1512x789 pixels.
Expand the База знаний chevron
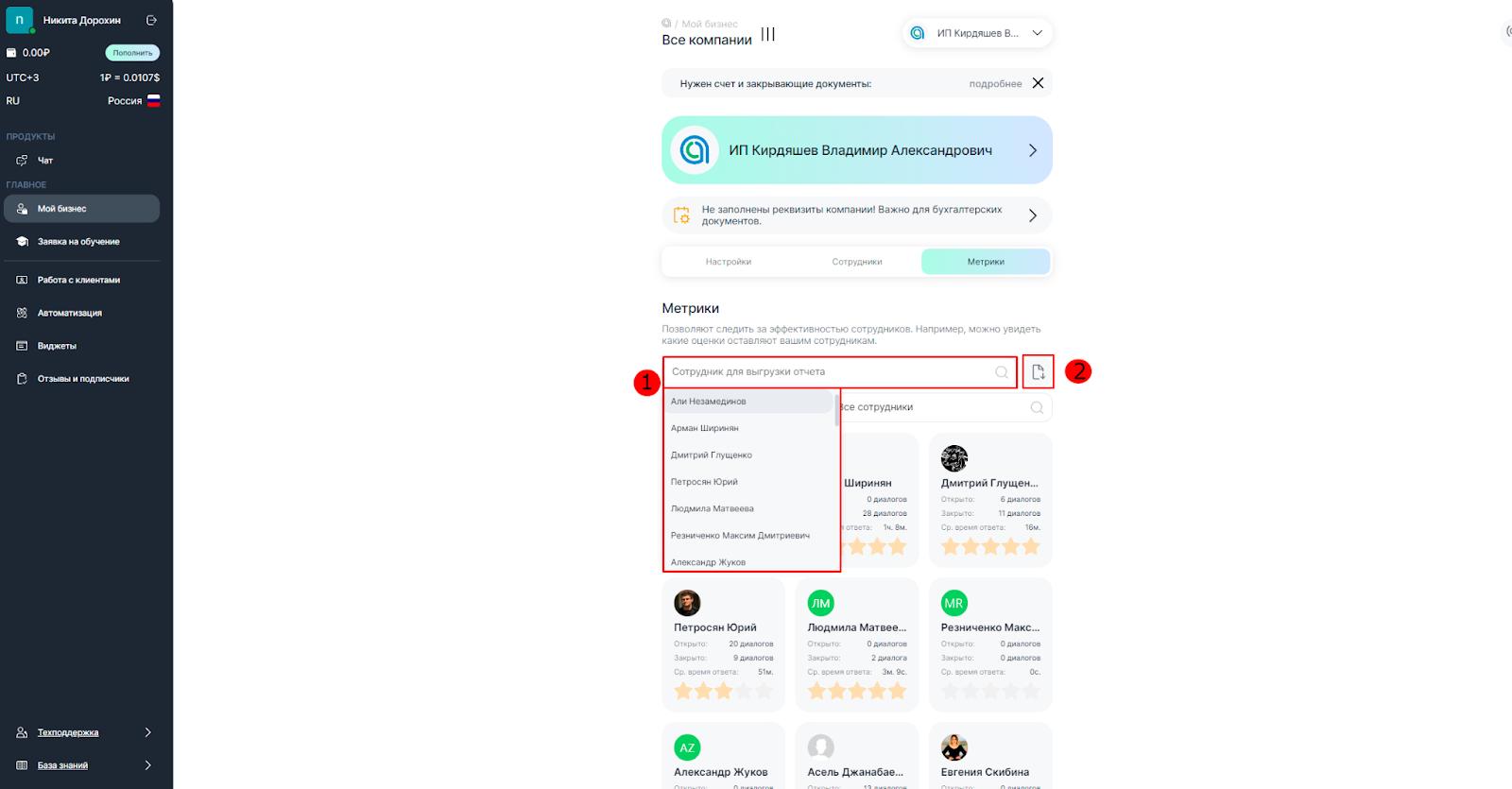(147, 765)
